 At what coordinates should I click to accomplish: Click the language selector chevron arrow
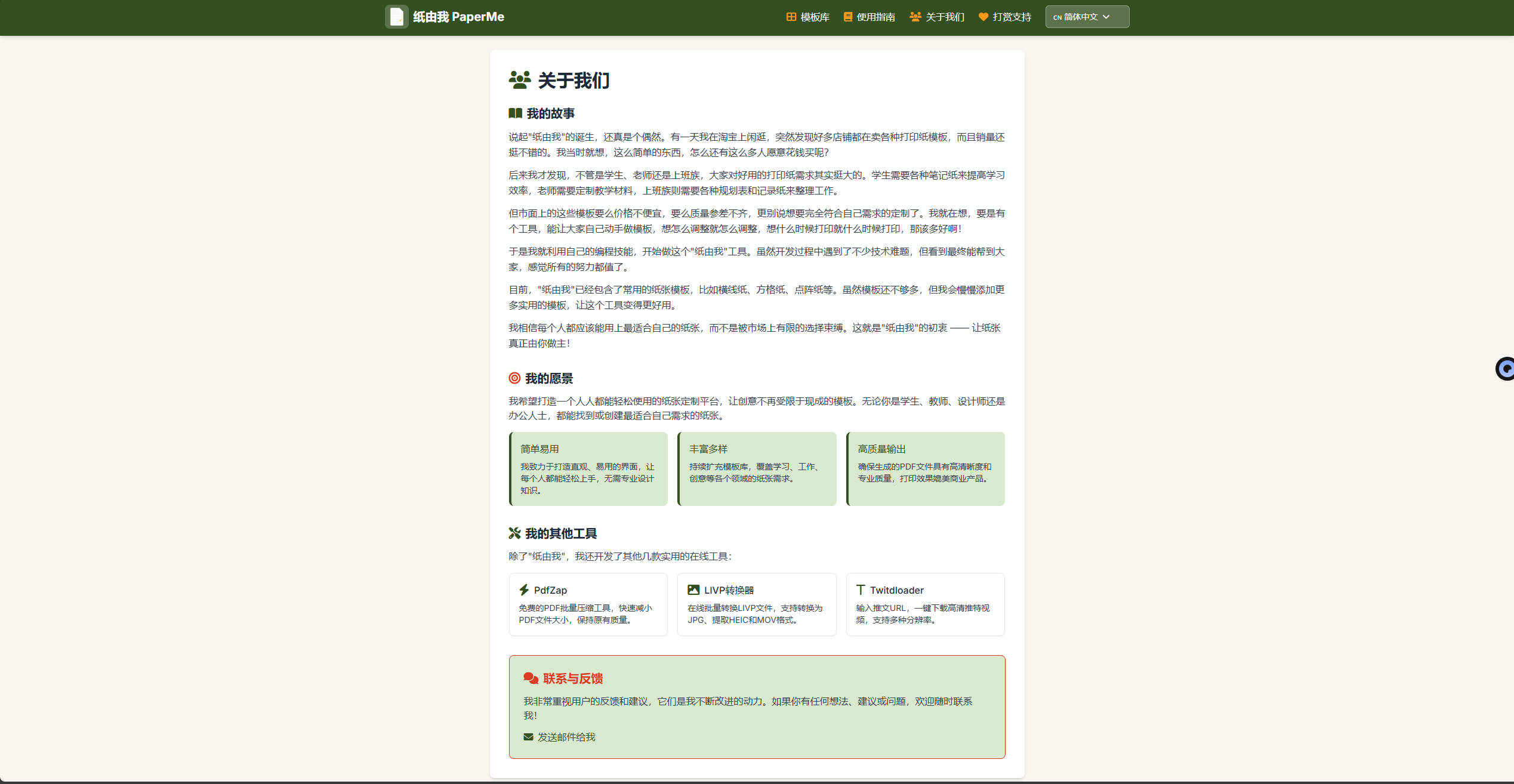pos(1106,17)
